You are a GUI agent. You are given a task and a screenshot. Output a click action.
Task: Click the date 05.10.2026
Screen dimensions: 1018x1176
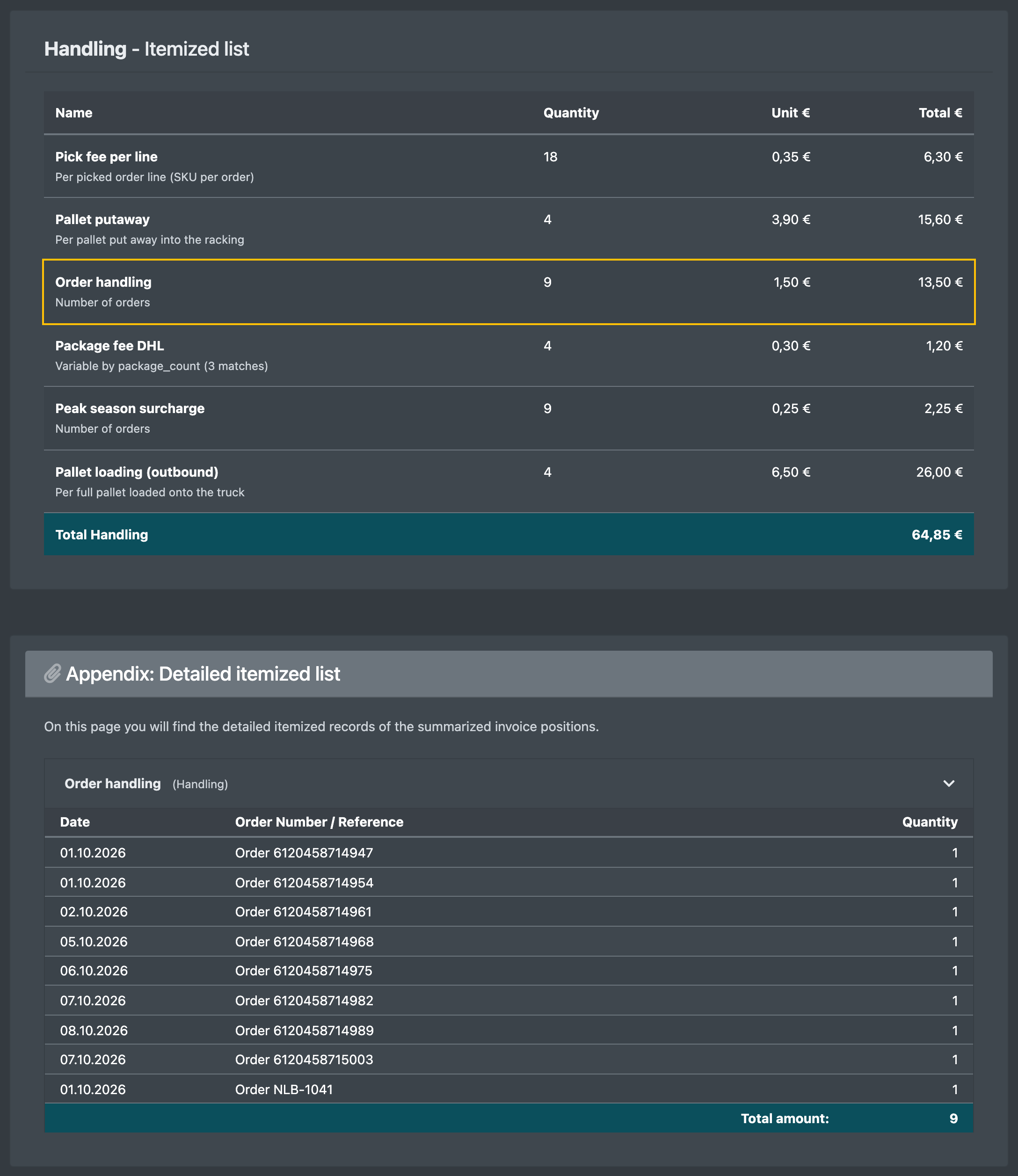(x=94, y=942)
